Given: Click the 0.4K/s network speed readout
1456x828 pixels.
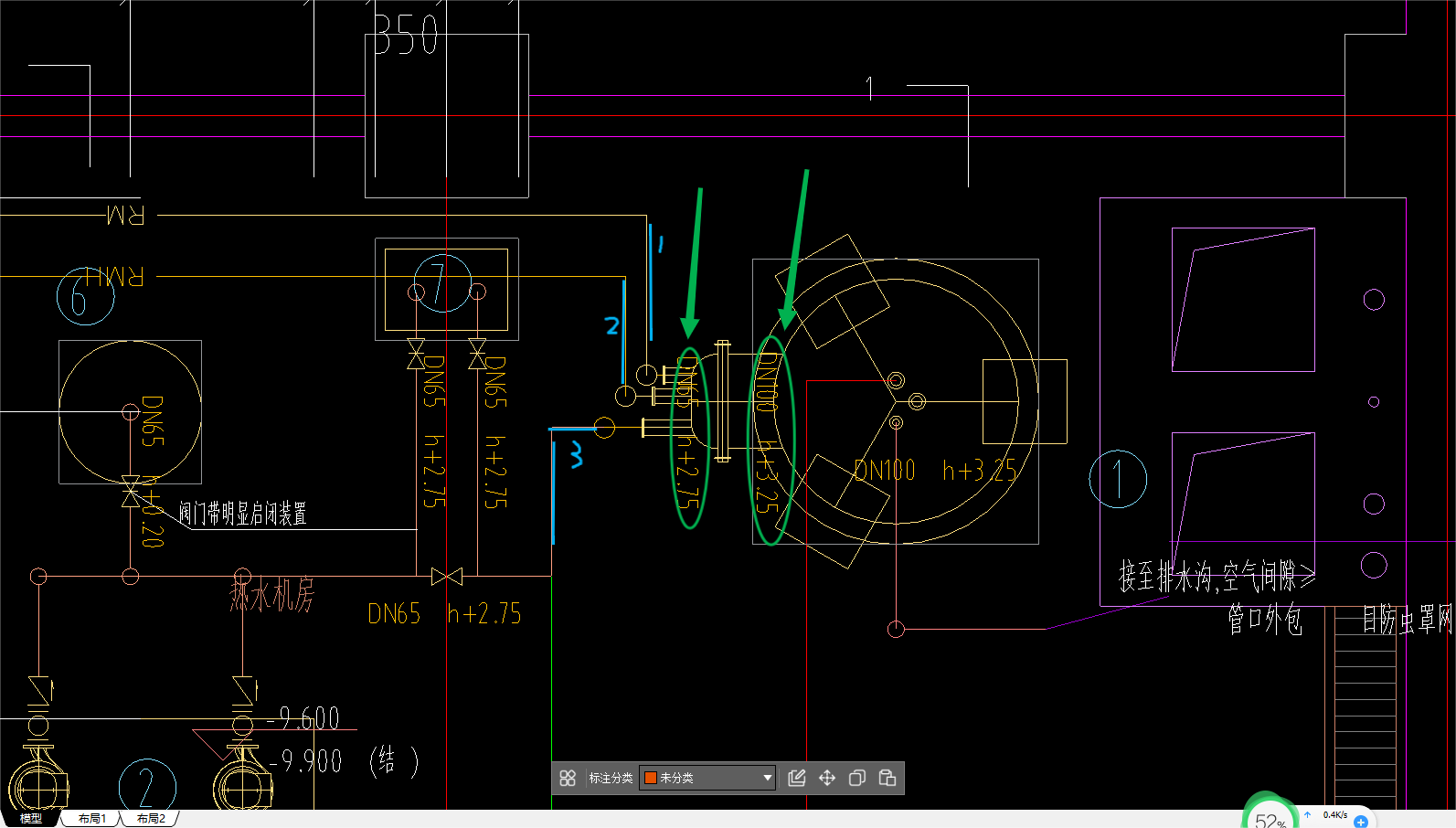Looking at the screenshot, I should click(1334, 814).
